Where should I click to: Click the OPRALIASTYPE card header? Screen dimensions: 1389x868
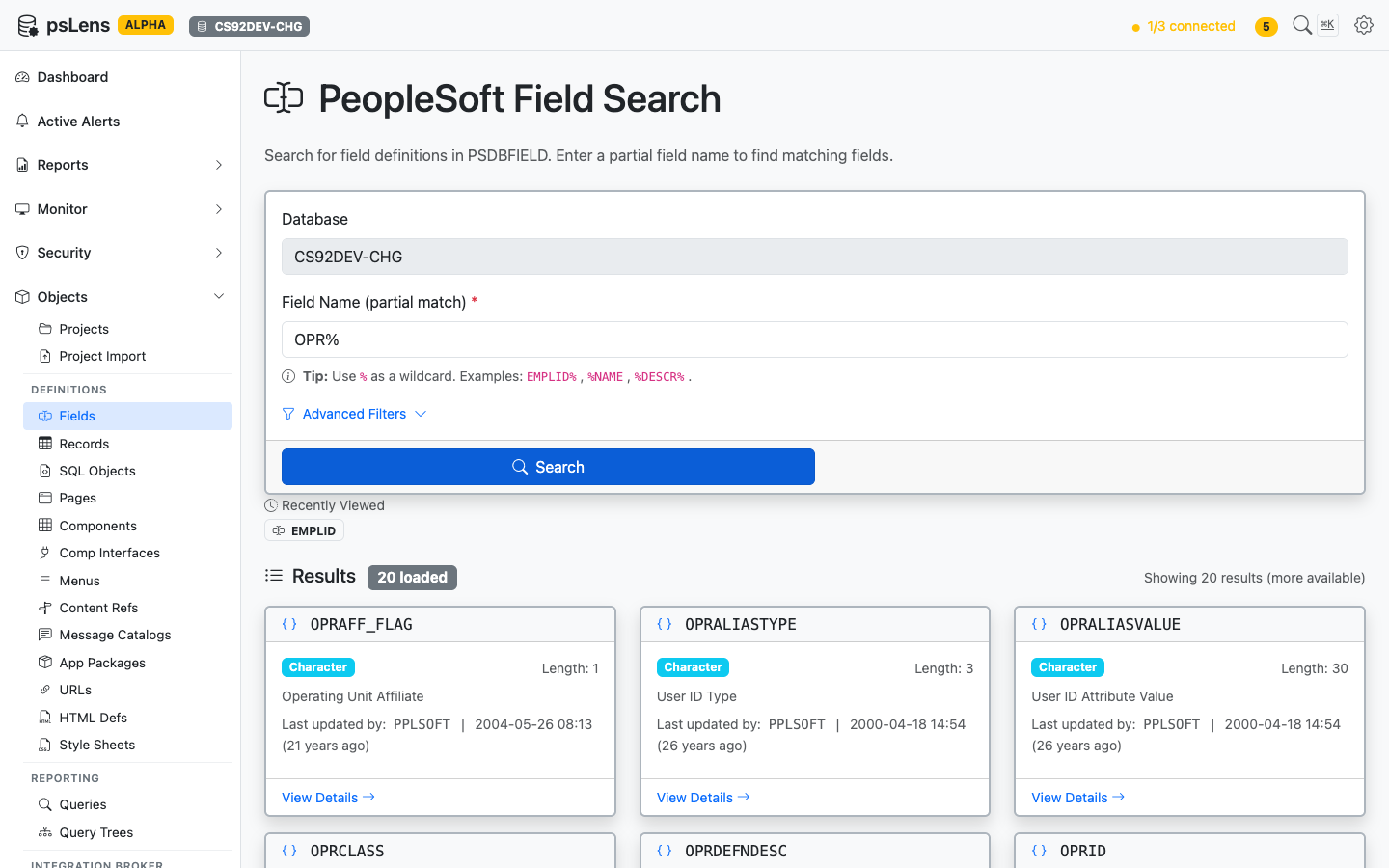click(815, 624)
